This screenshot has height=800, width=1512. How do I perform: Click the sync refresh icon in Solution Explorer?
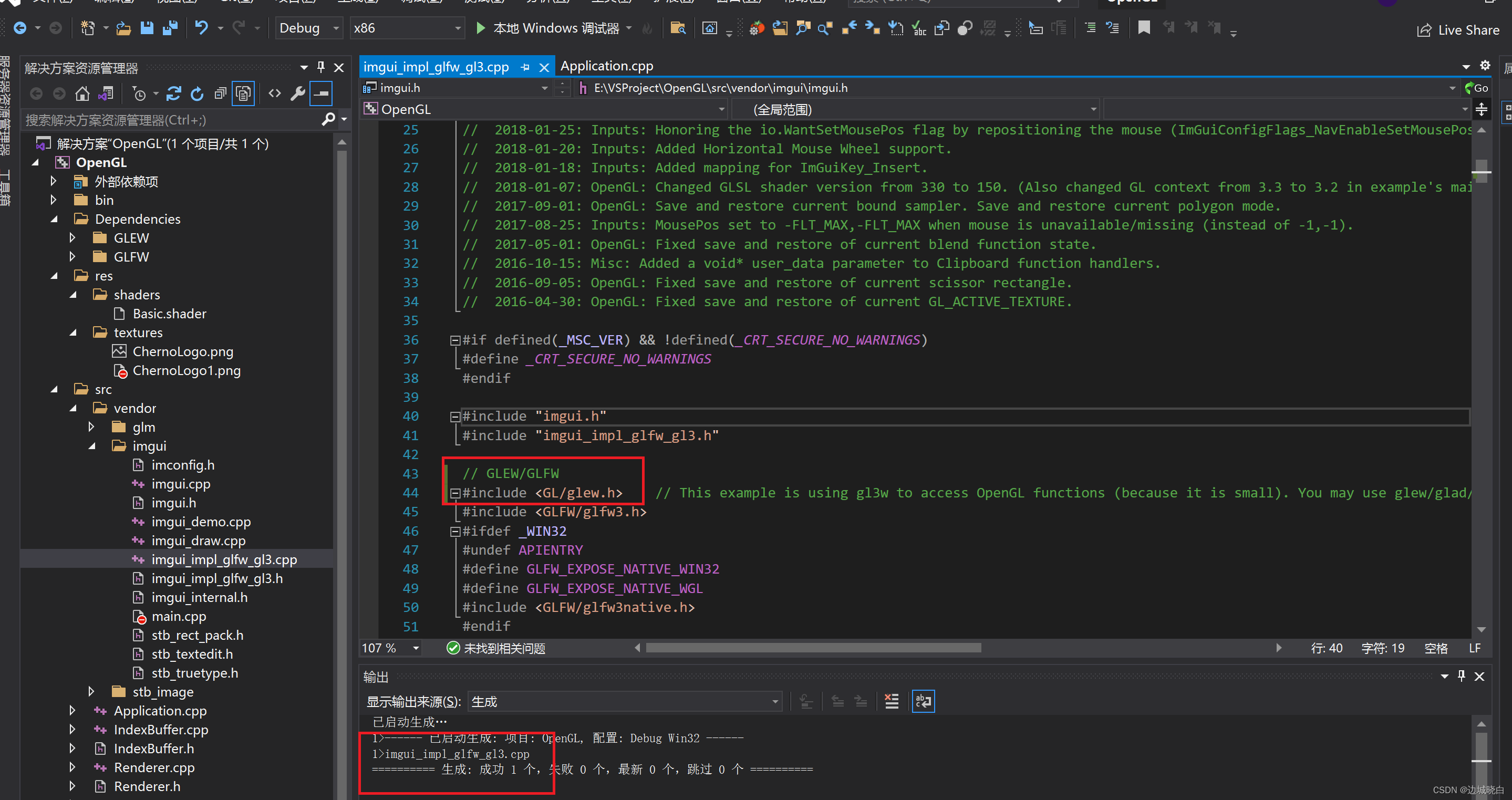coord(174,93)
